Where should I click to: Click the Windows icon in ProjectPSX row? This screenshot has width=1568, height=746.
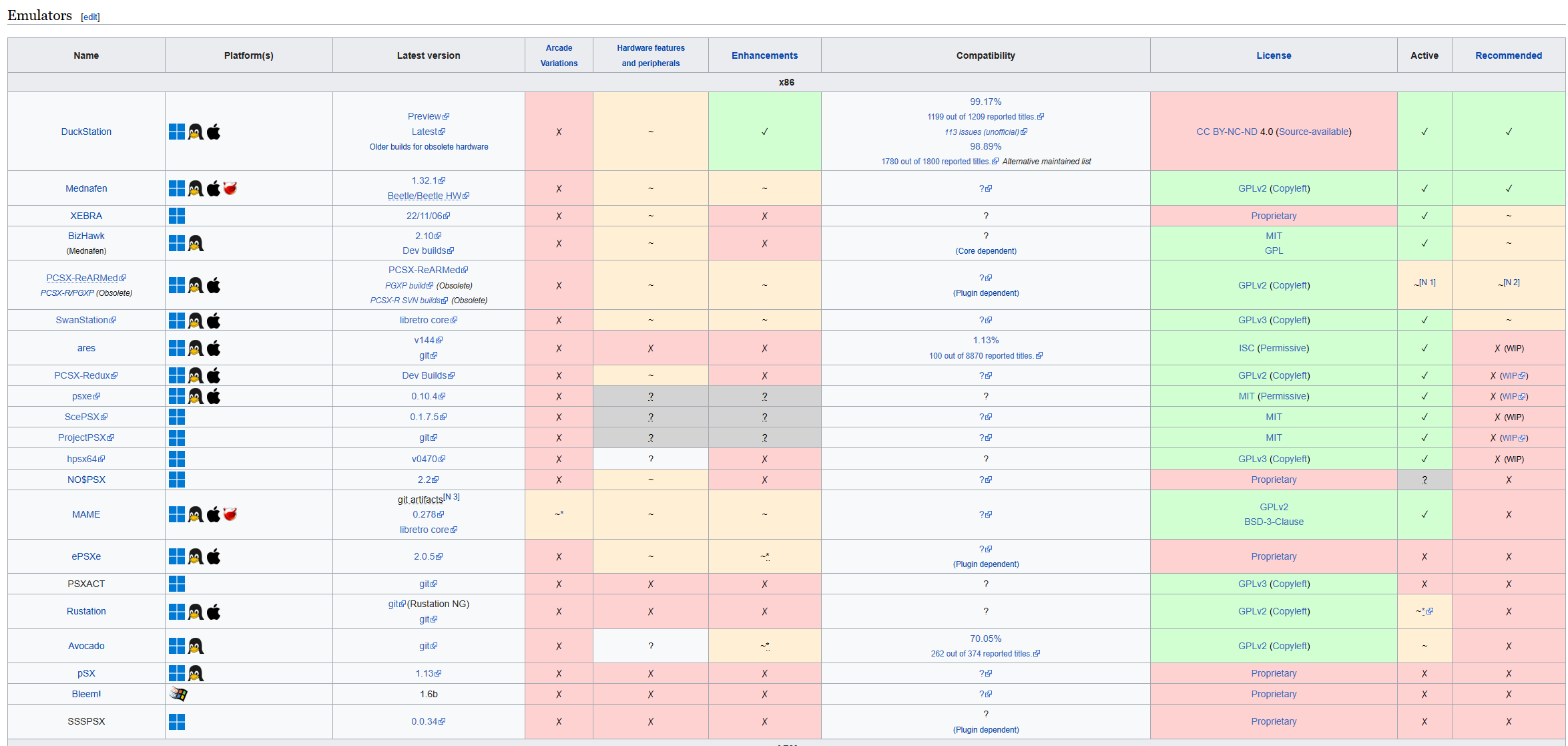pos(177,437)
